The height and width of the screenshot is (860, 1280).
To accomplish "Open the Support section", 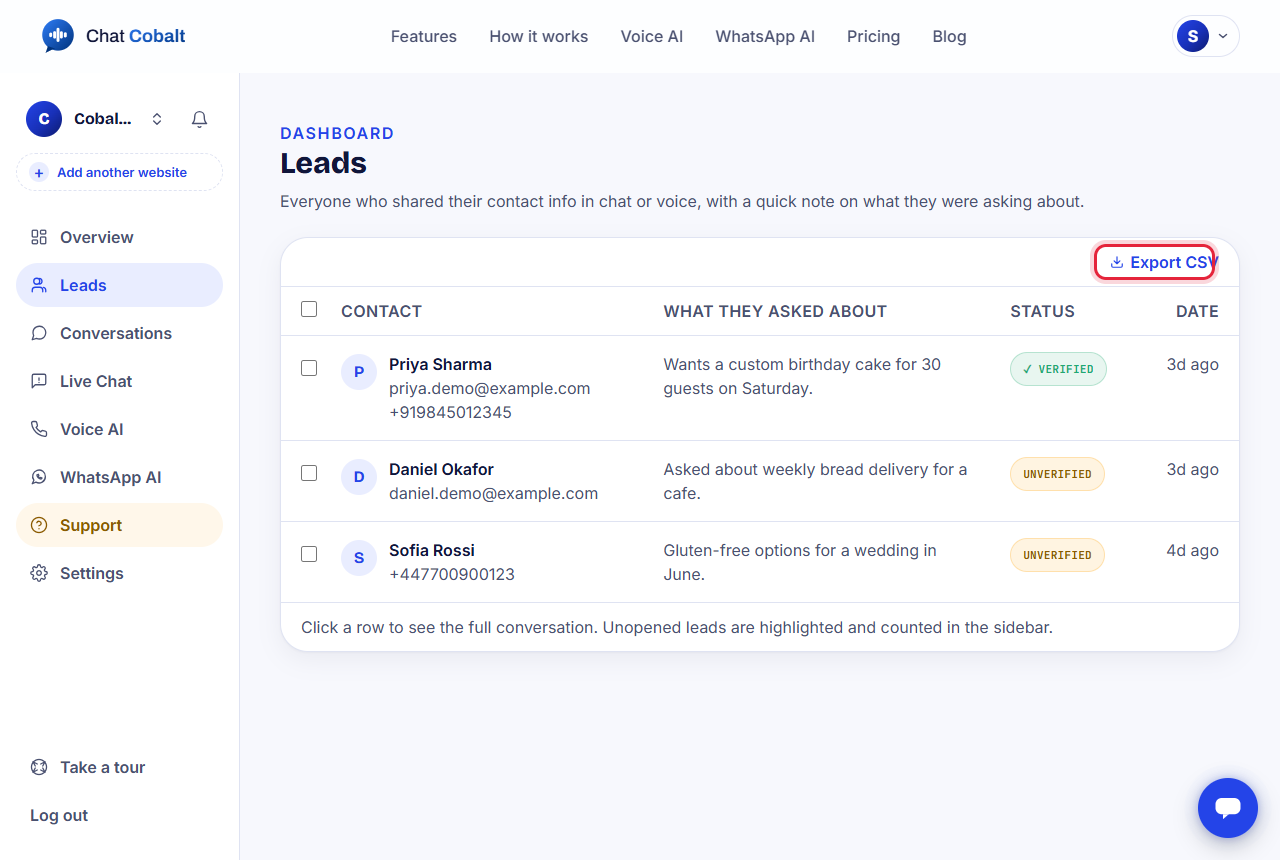I will [119, 525].
